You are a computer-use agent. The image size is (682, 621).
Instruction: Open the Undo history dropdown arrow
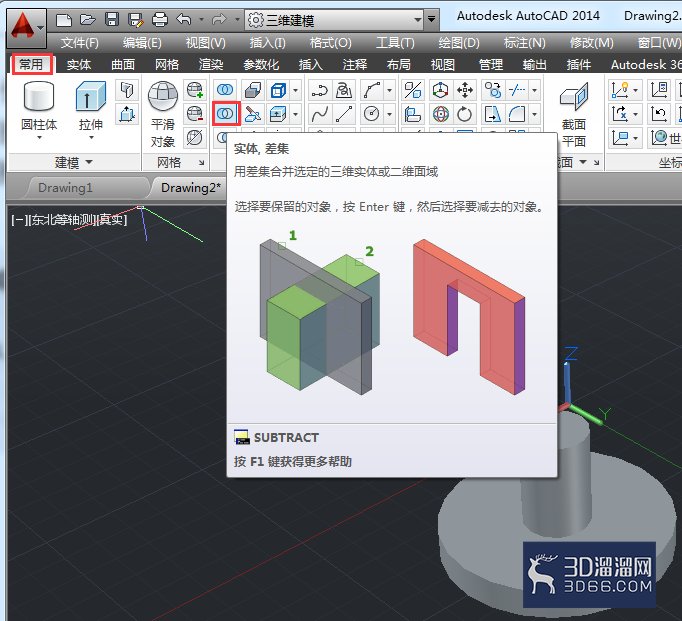(201, 19)
